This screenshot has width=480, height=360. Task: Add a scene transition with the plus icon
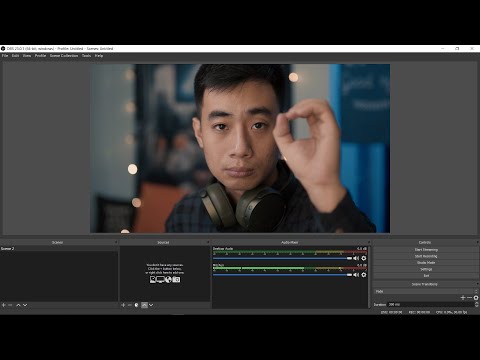(x=463, y=298)
